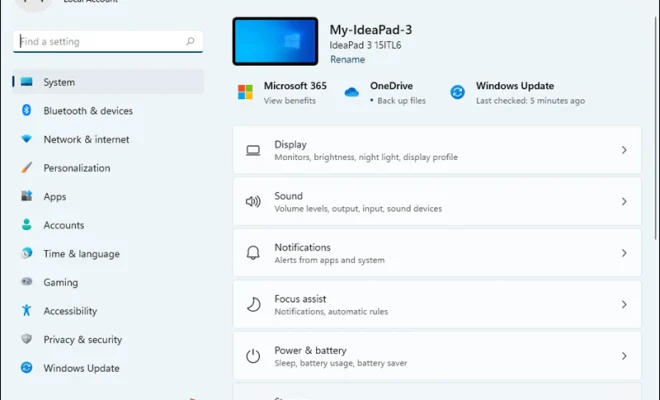Open Sound settings title

pos(288,196)
